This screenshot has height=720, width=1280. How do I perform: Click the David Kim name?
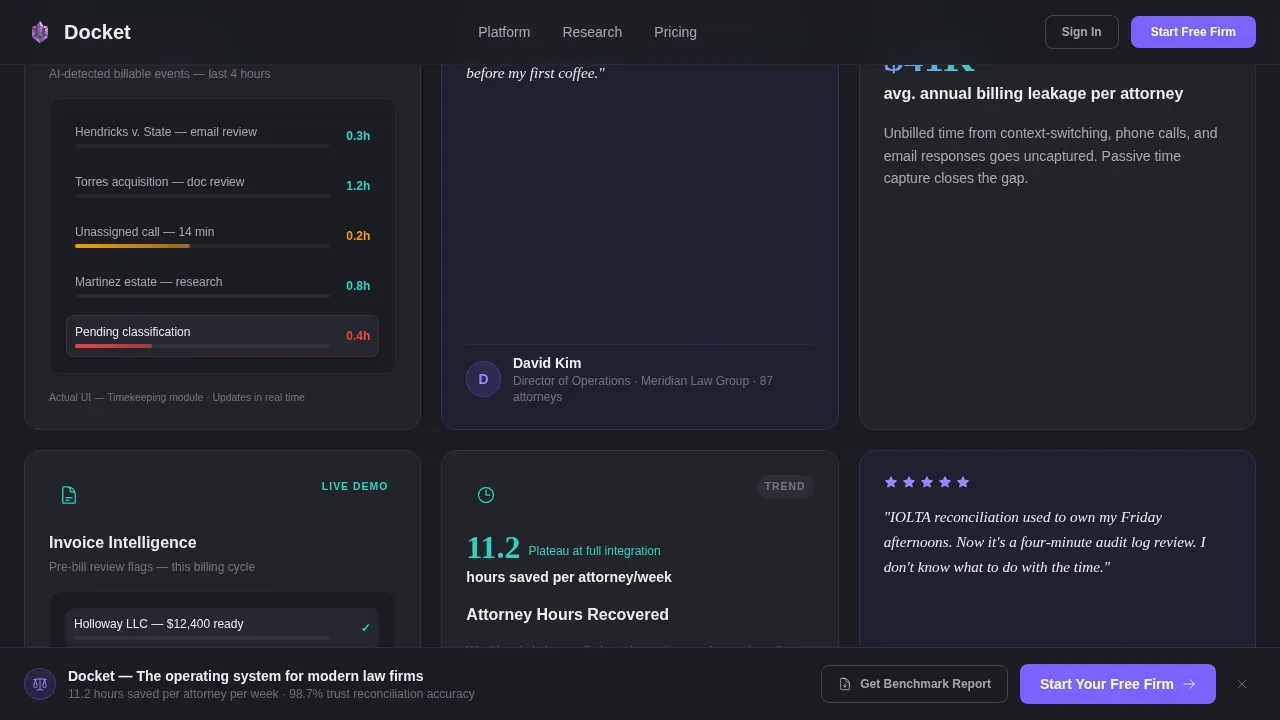[547, 363]
